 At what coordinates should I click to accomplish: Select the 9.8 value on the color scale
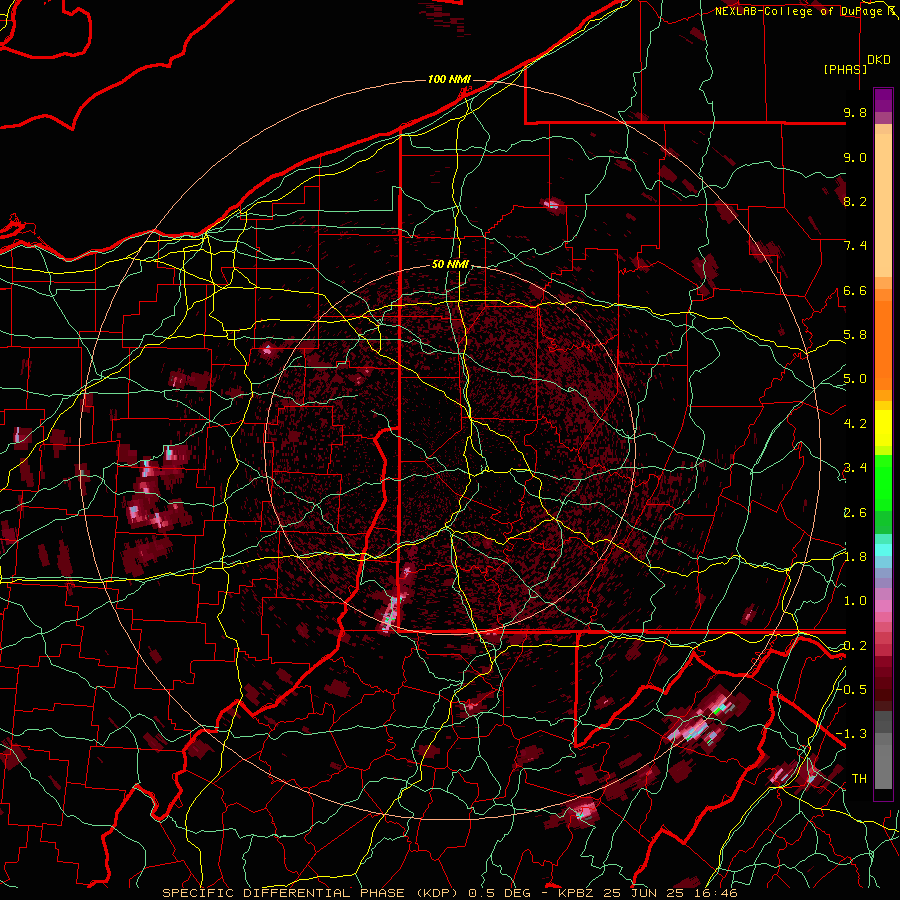(855, 113)
